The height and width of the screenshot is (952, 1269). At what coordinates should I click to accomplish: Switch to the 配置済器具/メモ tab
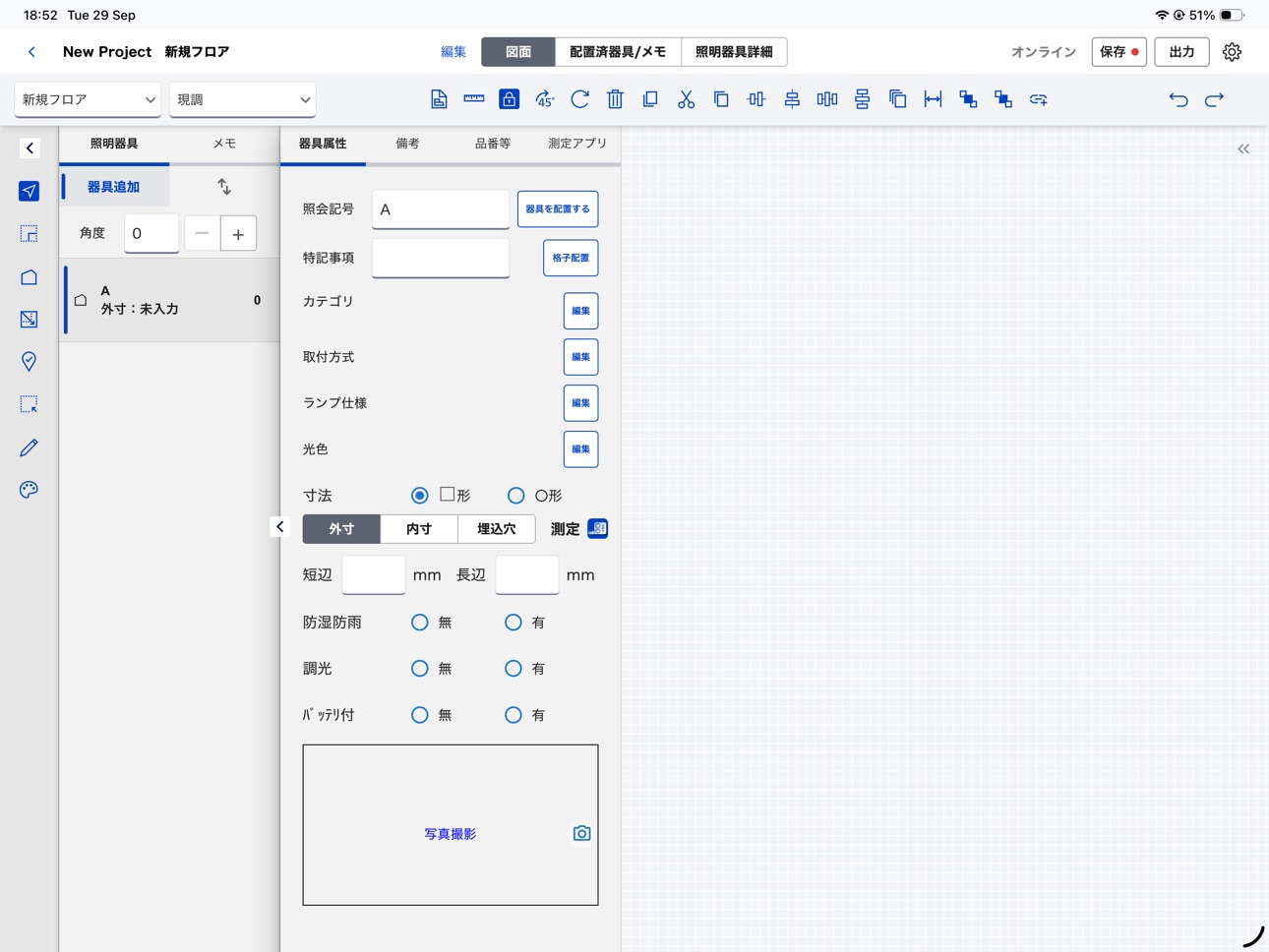pyautogui.click(x=618, y=52)
